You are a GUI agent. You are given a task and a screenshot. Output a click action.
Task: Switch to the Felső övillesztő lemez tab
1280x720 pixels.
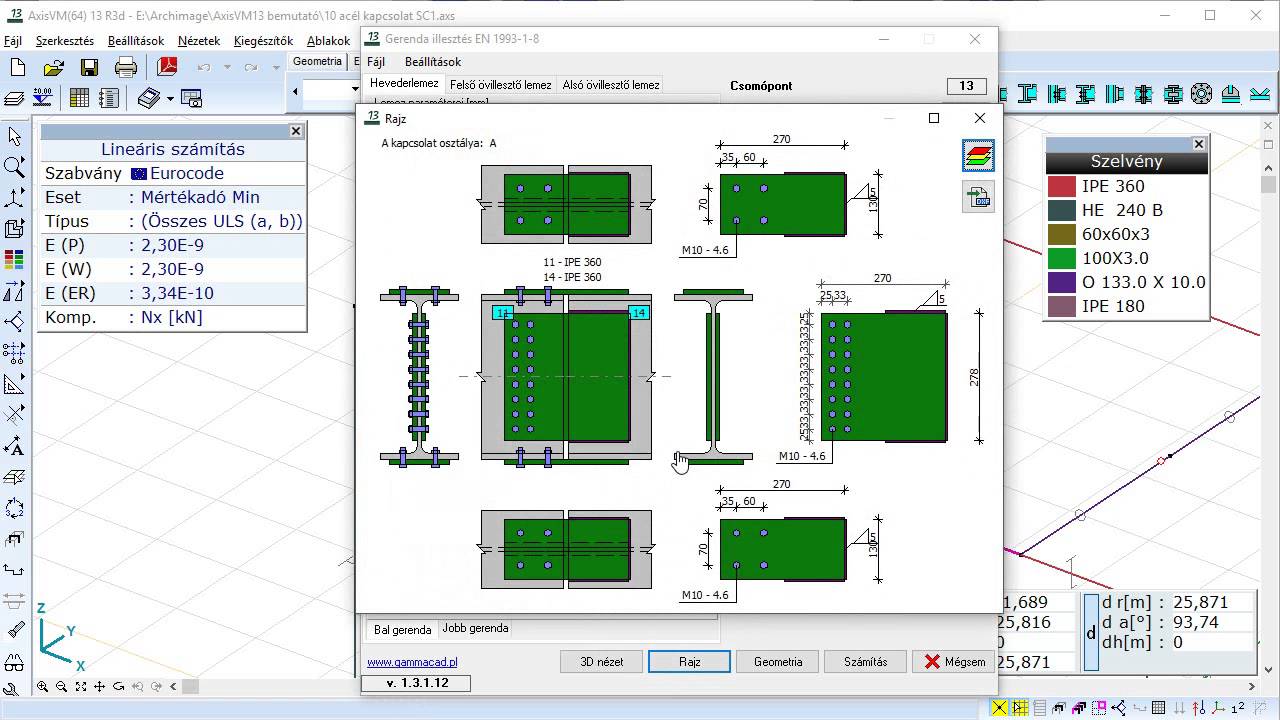501,85
